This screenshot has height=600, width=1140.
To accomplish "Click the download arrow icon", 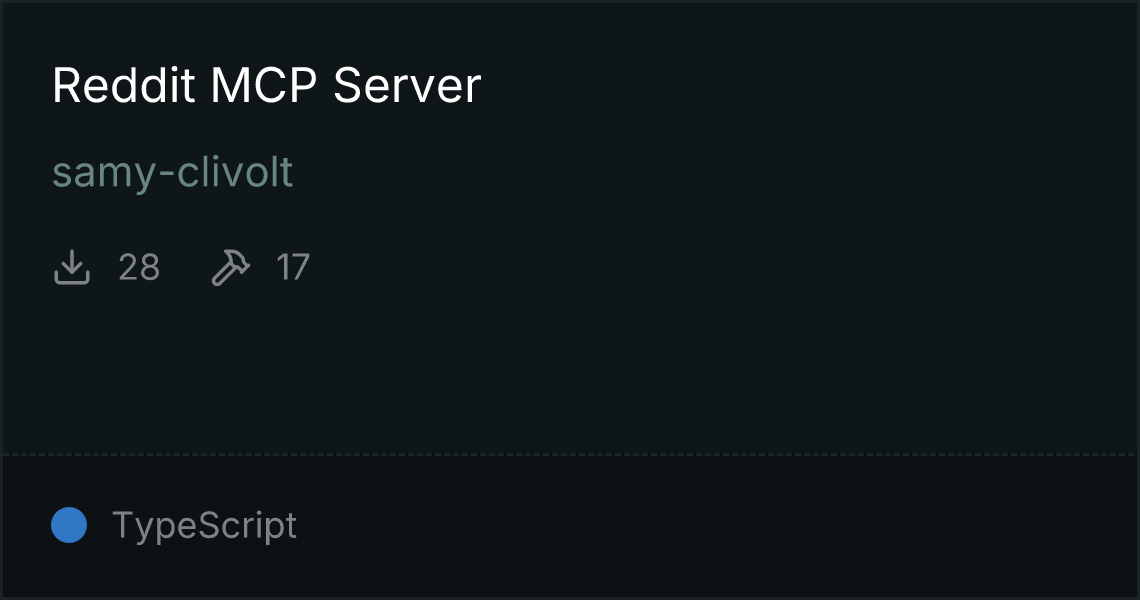I will coord(72,267).
